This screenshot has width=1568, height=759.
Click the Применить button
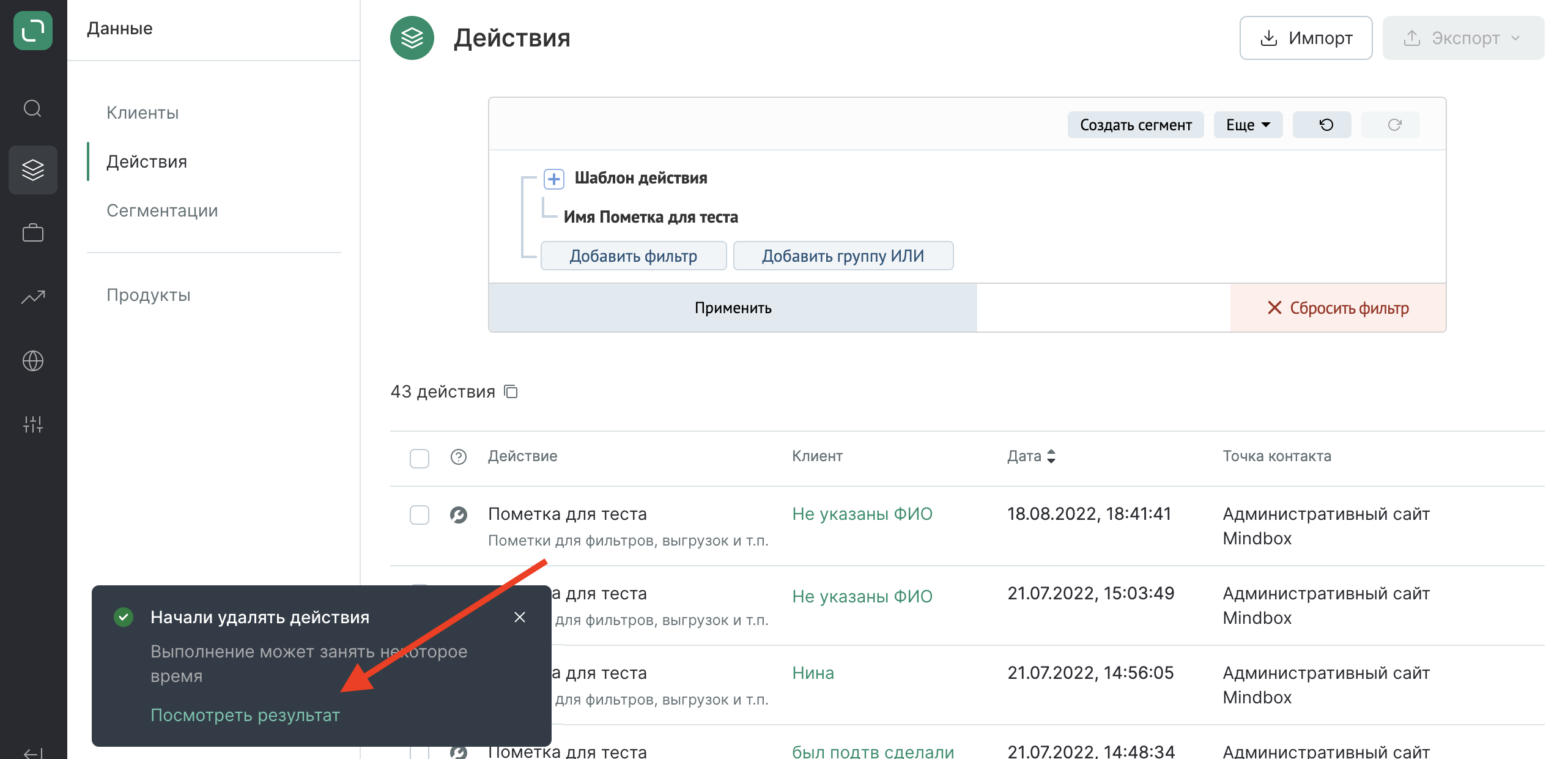coord(733,308)
